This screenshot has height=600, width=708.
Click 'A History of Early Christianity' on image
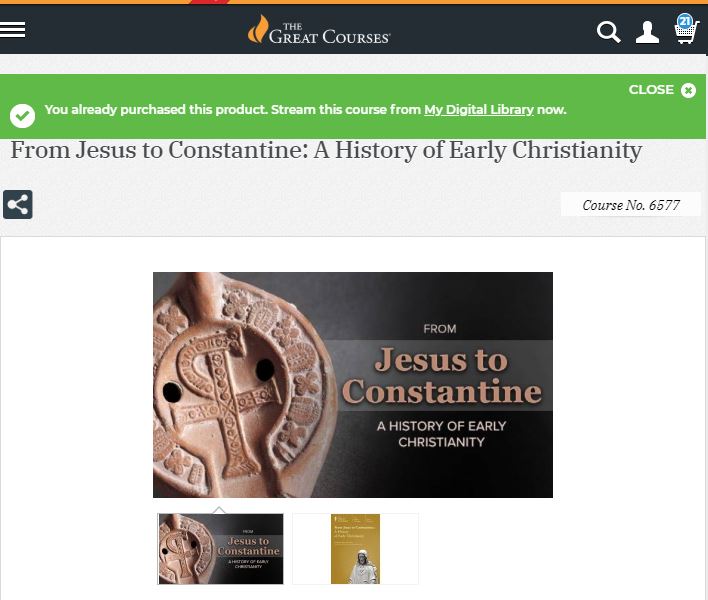click(441, 433)
